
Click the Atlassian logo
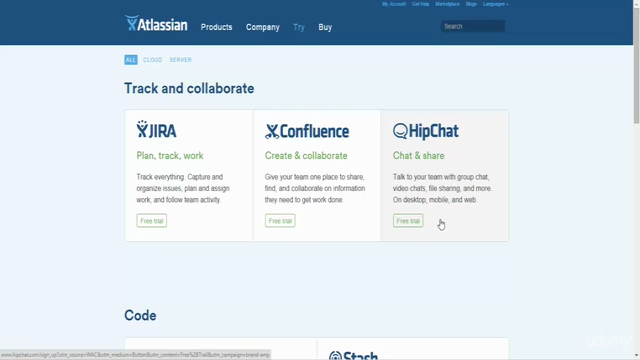pos(156,24)
